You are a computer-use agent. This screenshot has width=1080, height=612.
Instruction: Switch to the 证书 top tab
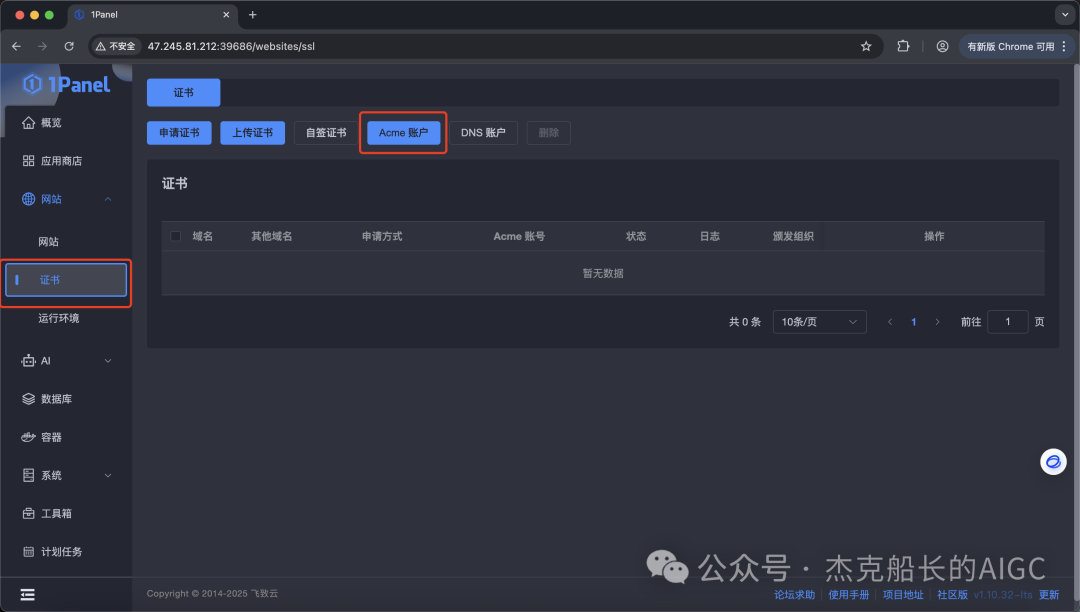183,92
